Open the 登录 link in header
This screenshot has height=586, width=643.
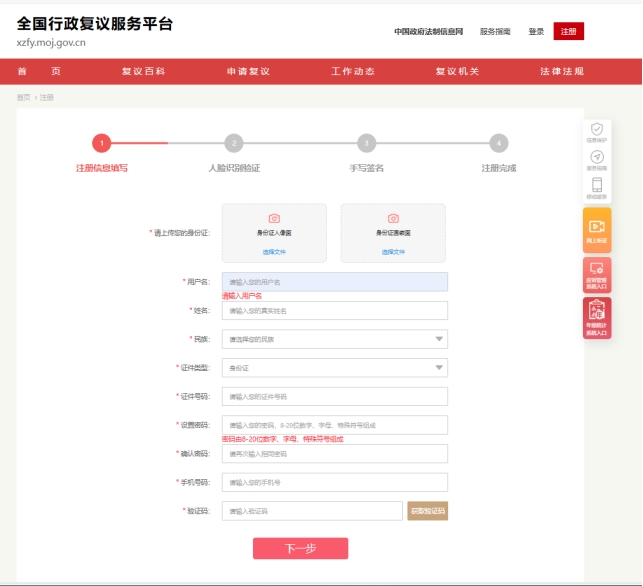click(536, 32)
